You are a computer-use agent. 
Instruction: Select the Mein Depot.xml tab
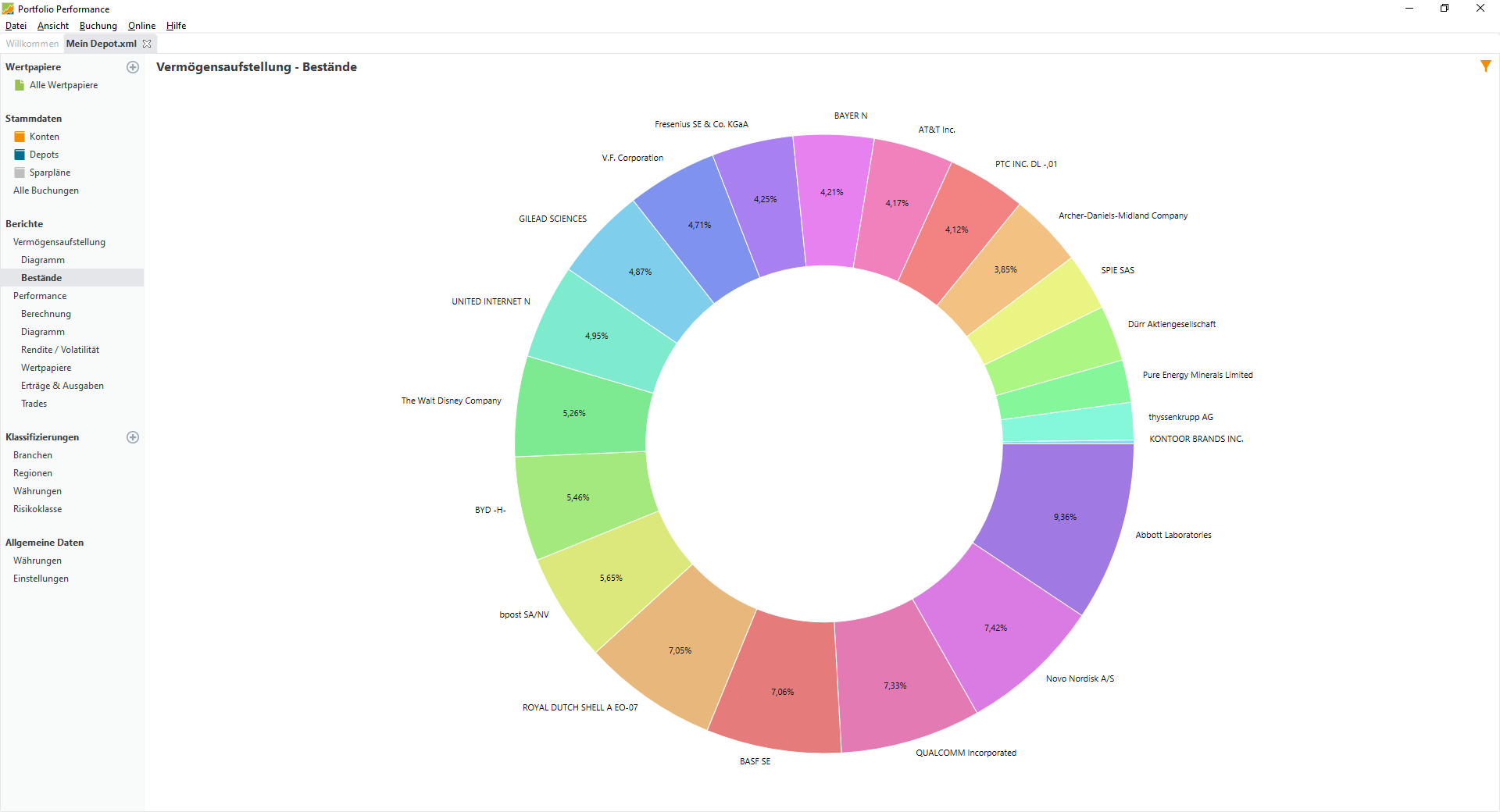102,44
